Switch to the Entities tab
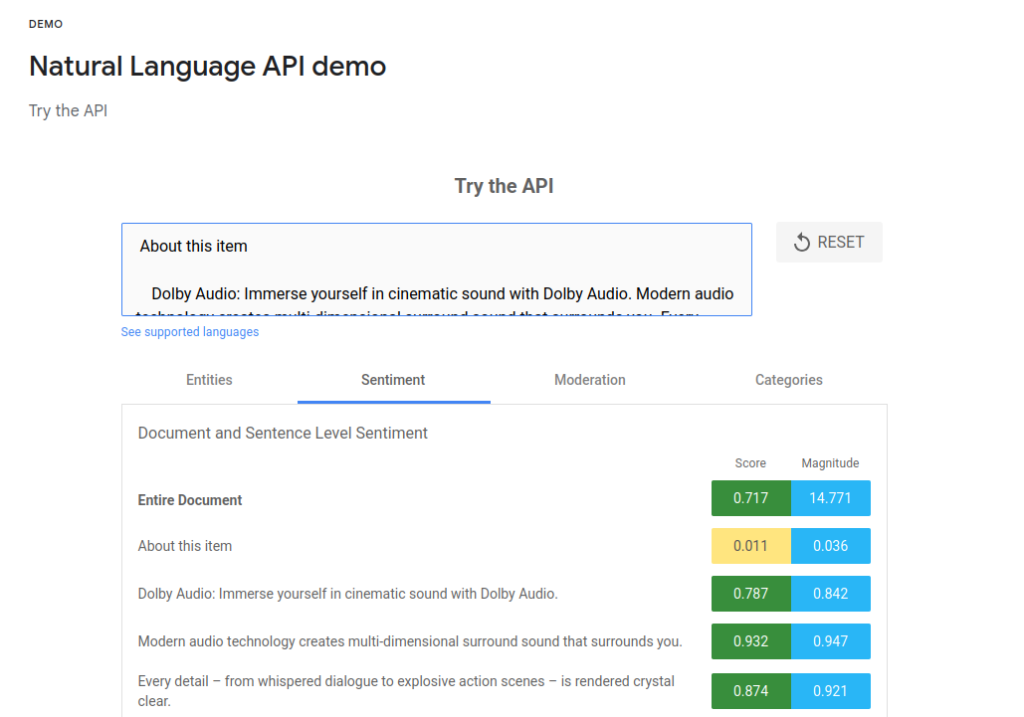1024x717 pixels. (x=209, y=380)
